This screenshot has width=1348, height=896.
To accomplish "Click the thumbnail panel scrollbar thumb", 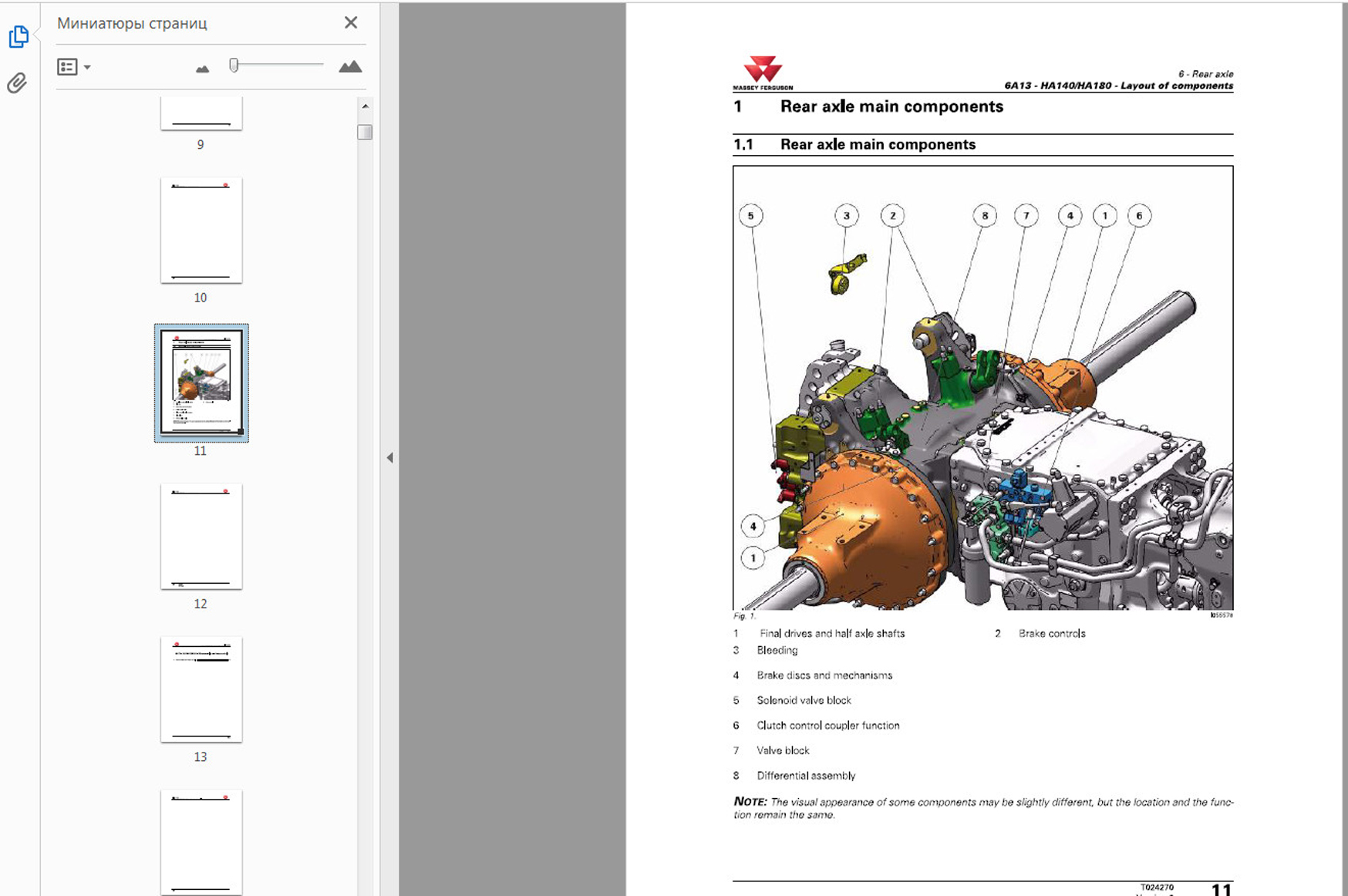I will (x=366, y=133).
